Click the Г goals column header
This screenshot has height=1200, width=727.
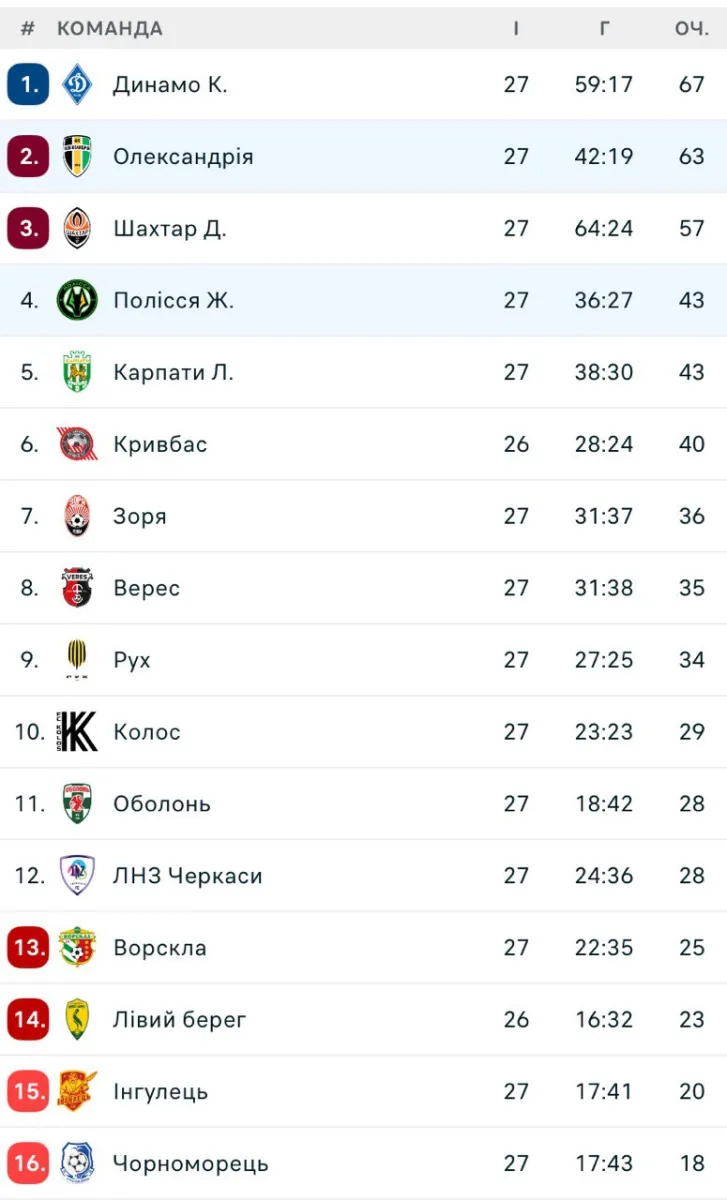pyautogui.click(x=604, y=28)
